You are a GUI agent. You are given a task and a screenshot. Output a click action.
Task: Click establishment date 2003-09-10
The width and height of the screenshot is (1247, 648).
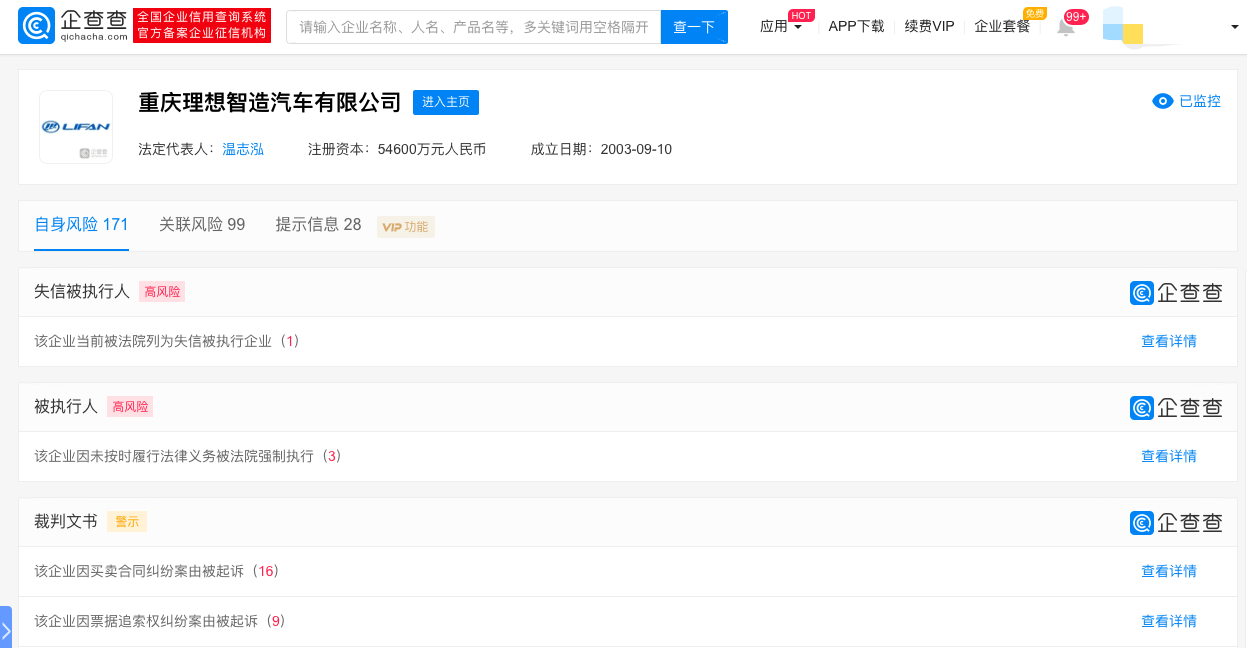636,149
